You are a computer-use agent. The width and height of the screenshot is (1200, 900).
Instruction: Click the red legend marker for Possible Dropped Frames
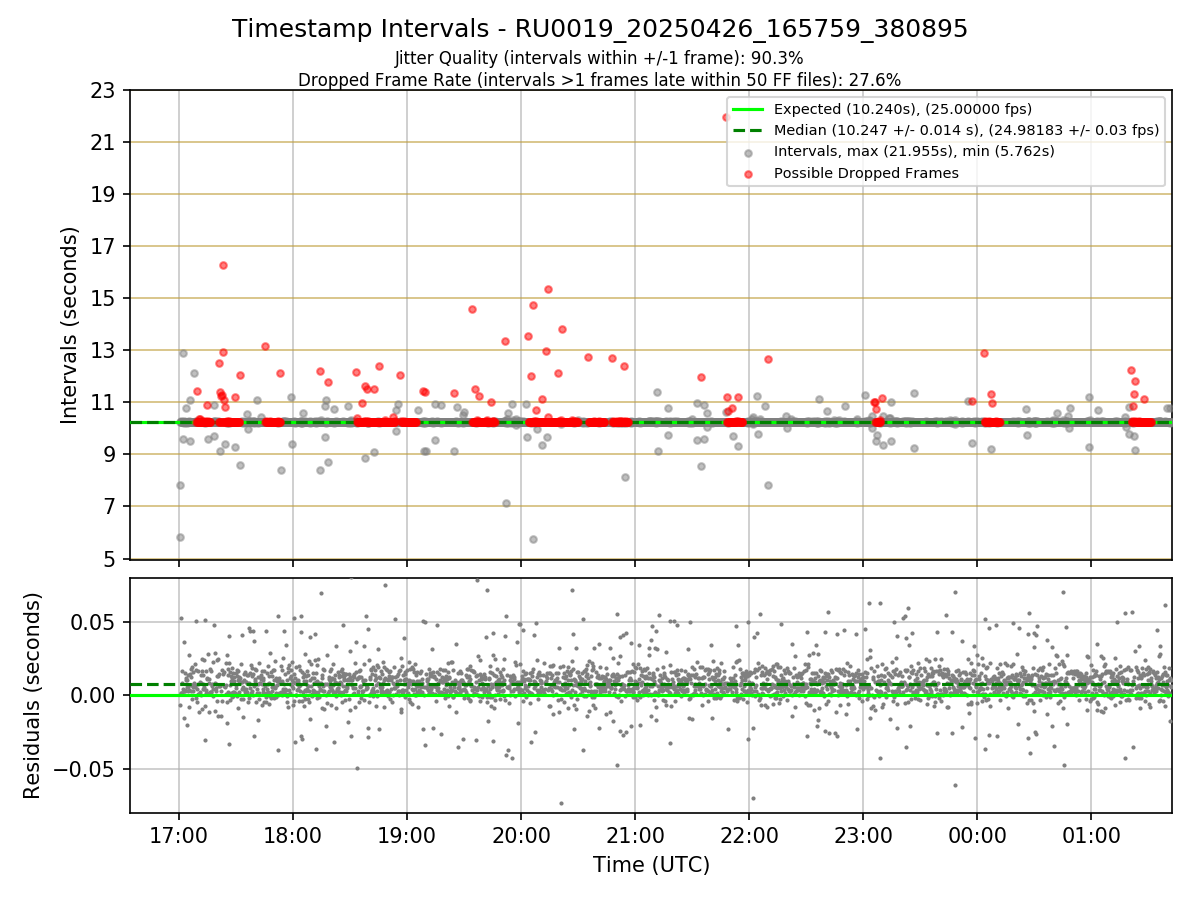pyautogui.click(x=749, y=173)
